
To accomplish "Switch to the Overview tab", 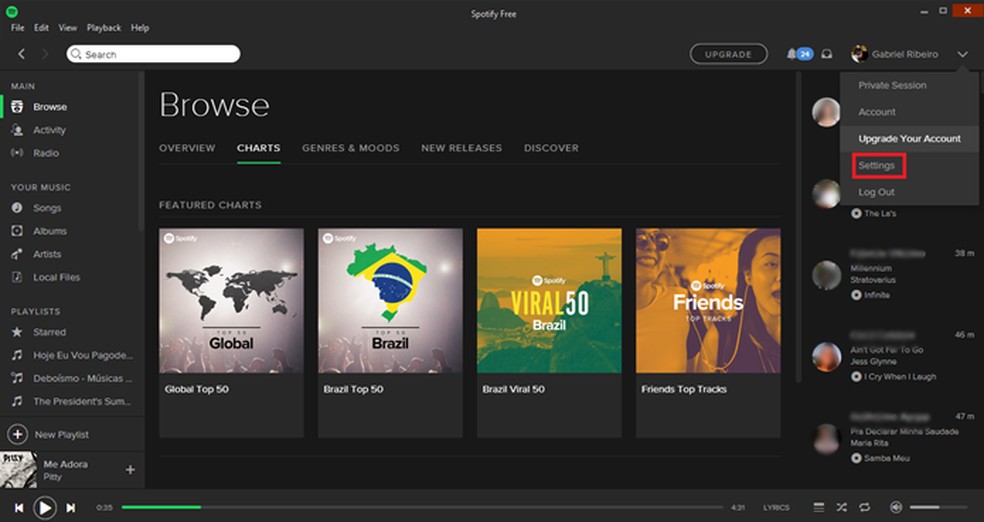I will point(187,148).
